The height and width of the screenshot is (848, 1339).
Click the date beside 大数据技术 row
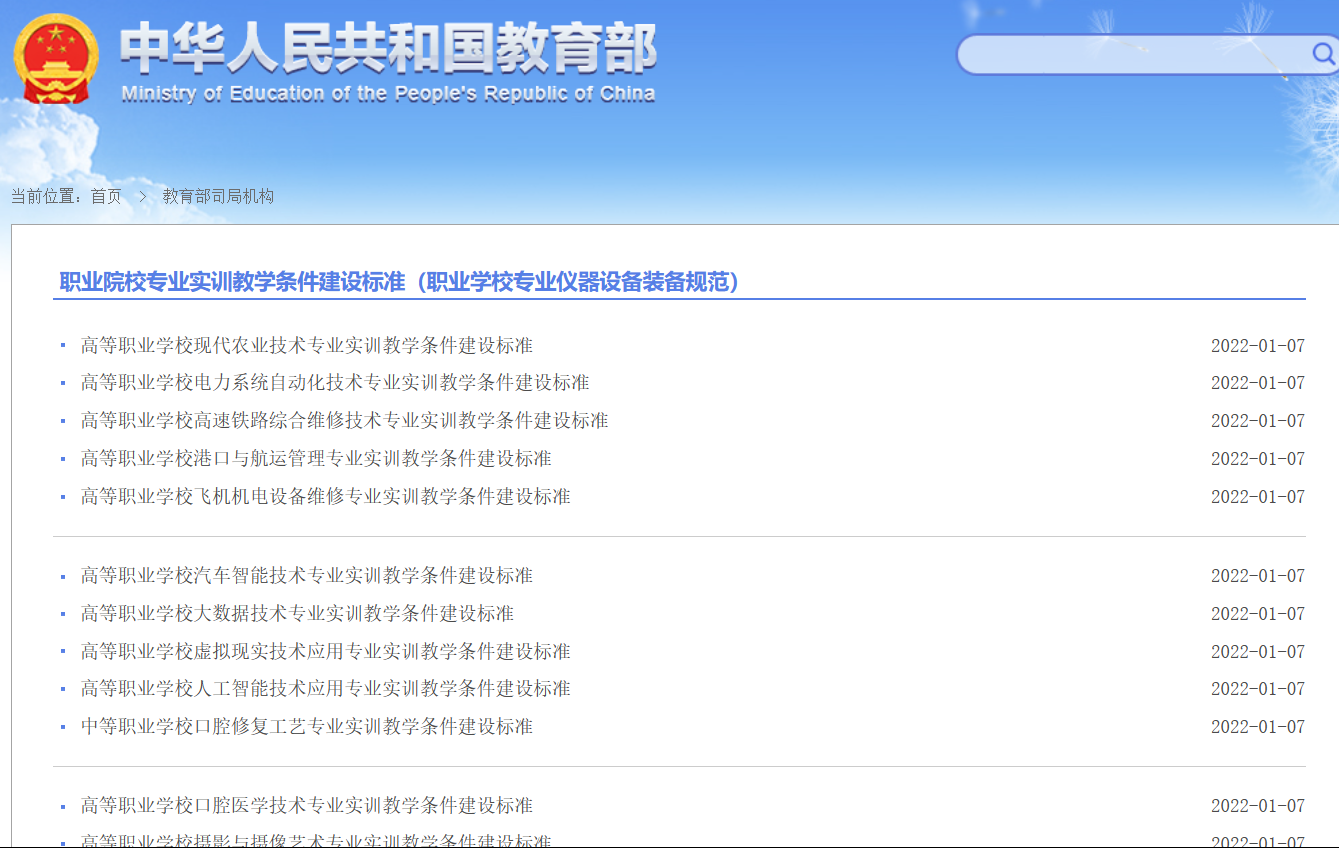(x=1258, y=614)
